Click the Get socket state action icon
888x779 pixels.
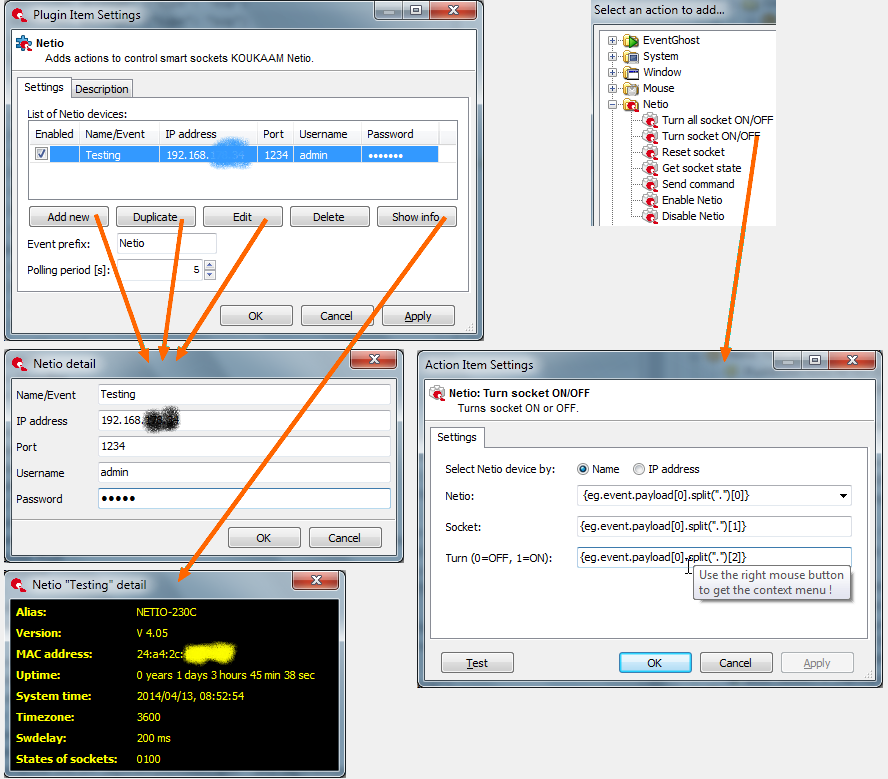[x=650, y=168]
